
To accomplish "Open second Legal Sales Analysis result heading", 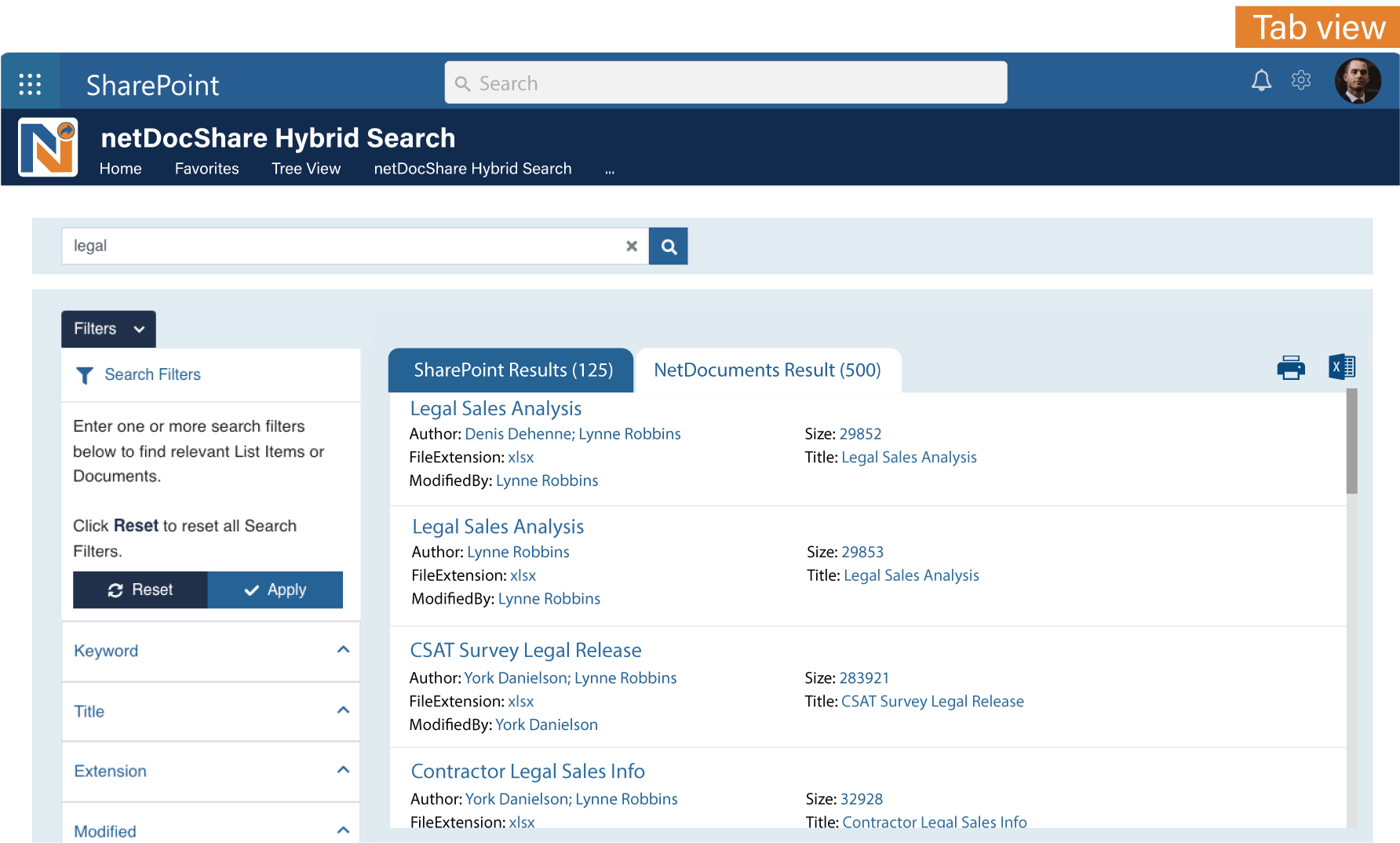I will tap(498, 527).
